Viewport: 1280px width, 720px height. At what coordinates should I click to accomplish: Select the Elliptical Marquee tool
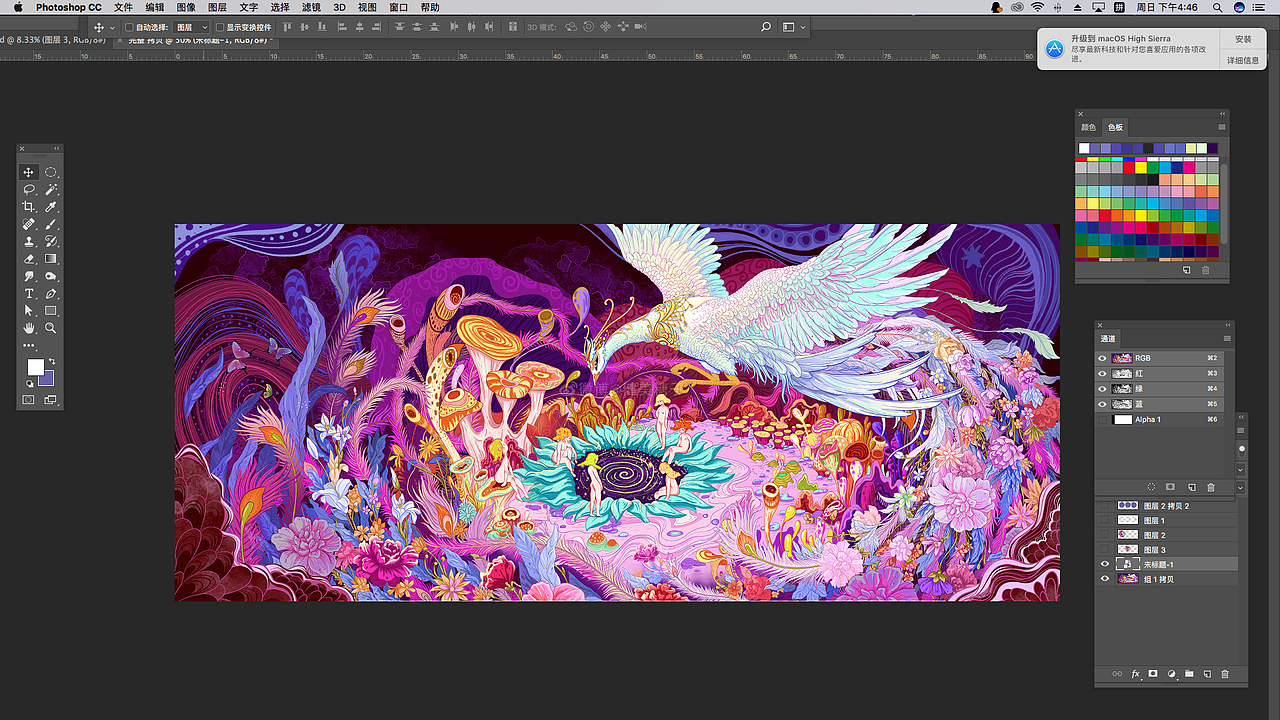tap(51, 172)
